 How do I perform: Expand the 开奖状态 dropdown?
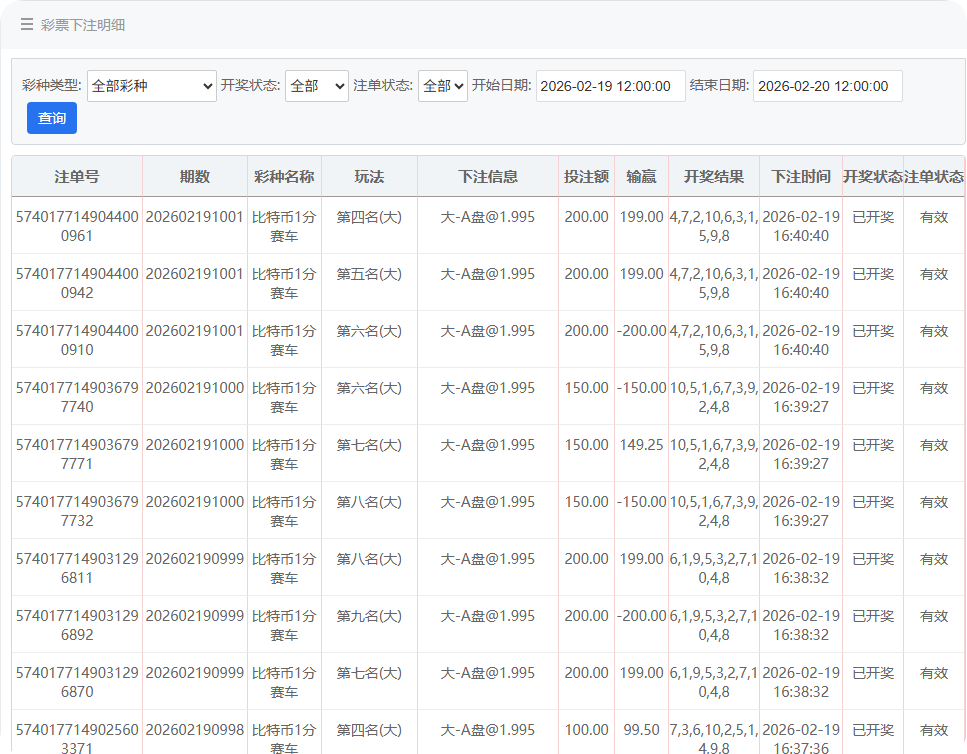click(x=316, y=86)
